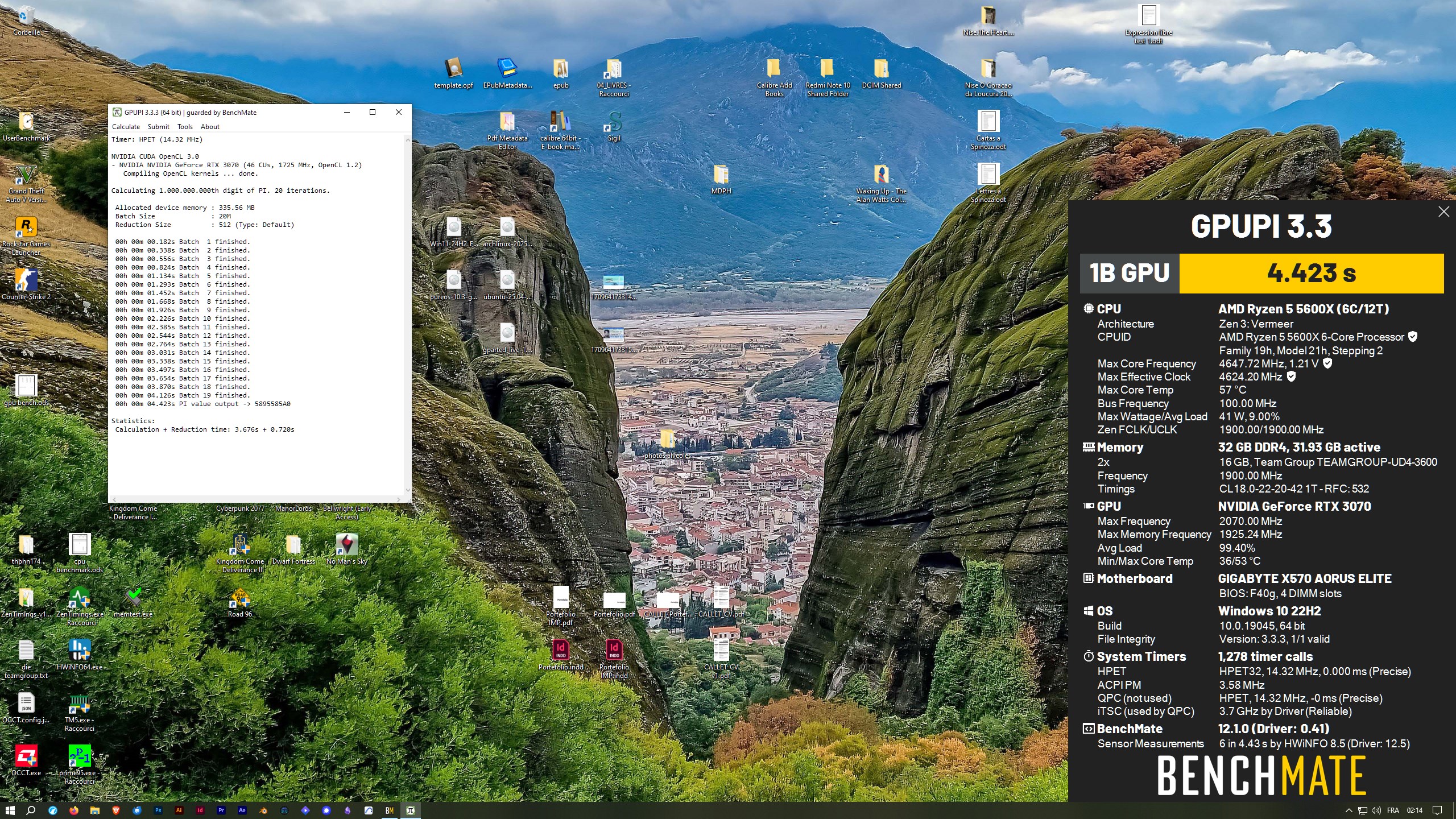Open the Submit menu in GPUPI
The image size is (1456, 819).
click(x=158, y=127)
